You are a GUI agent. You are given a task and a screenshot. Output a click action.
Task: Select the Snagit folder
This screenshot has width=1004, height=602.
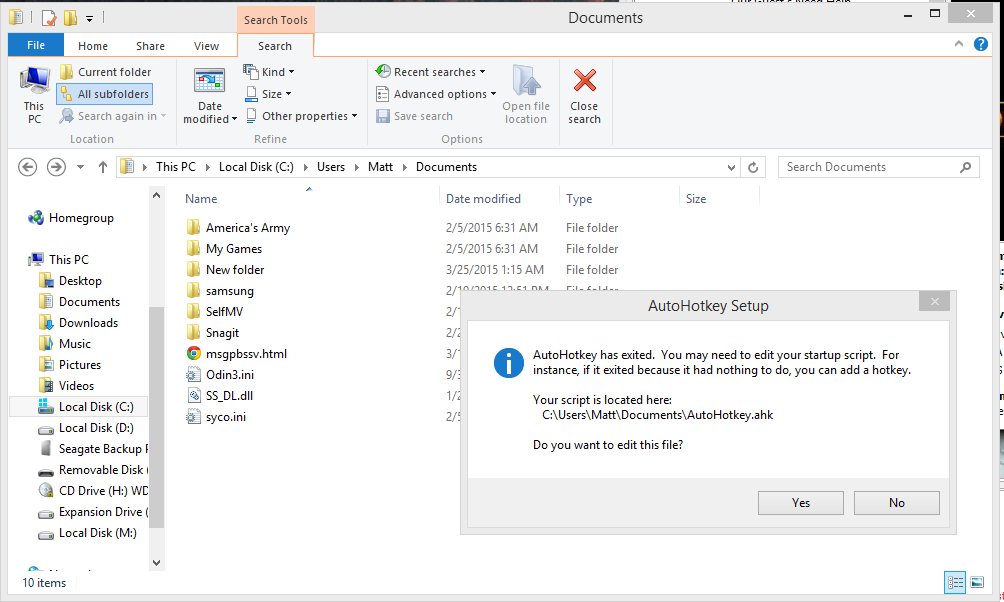(222, 333)
